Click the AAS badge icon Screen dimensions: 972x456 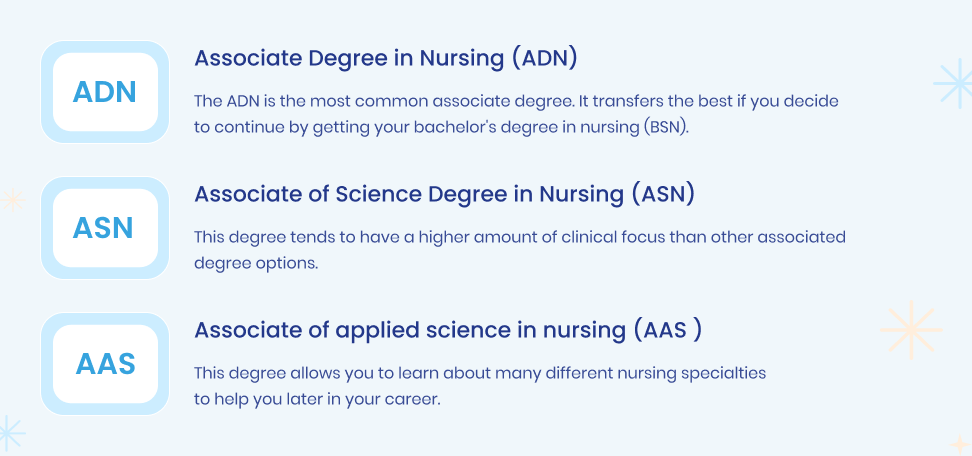click(105, 364)
